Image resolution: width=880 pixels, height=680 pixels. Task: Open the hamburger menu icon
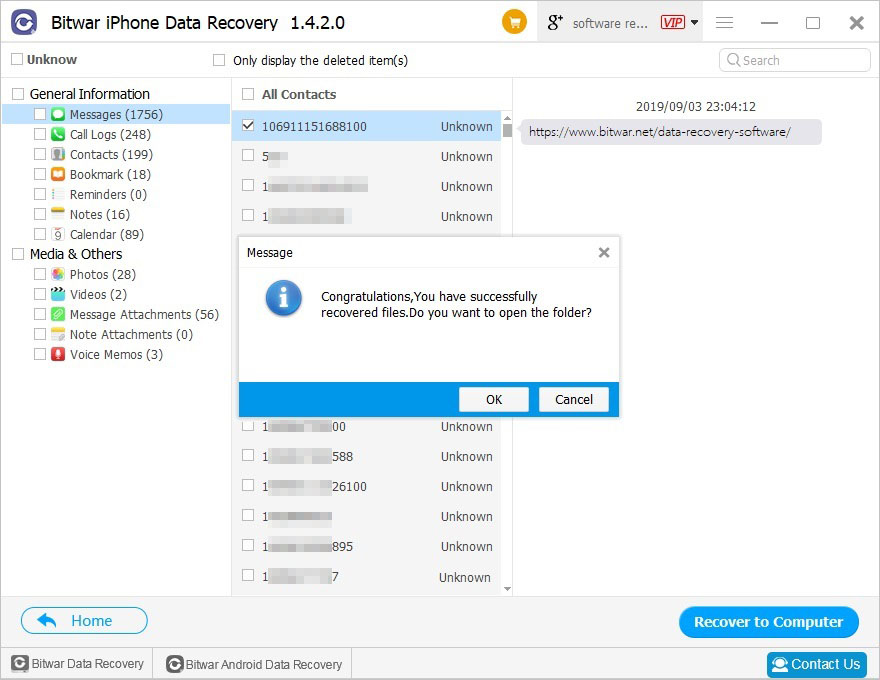click(725, 22)
